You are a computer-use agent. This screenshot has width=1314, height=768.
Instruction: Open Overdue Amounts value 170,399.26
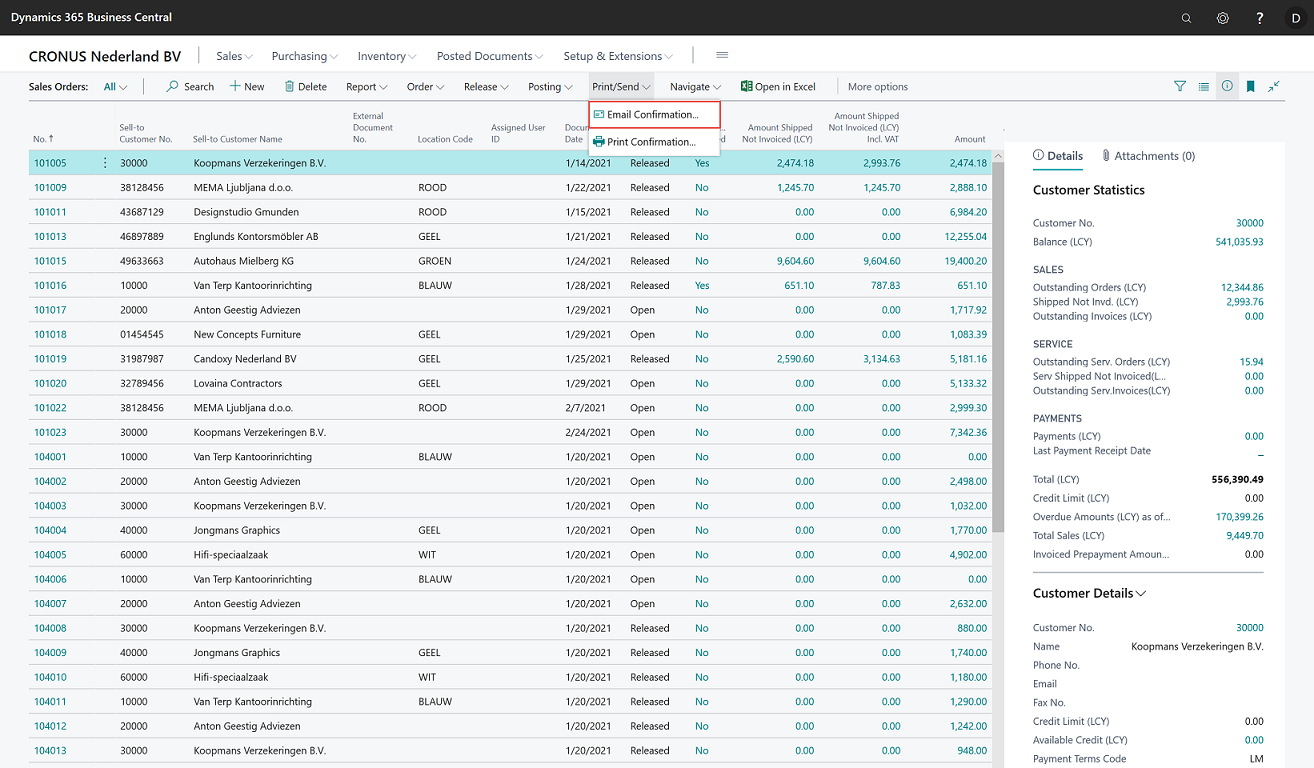click(x=1239, y=517)
